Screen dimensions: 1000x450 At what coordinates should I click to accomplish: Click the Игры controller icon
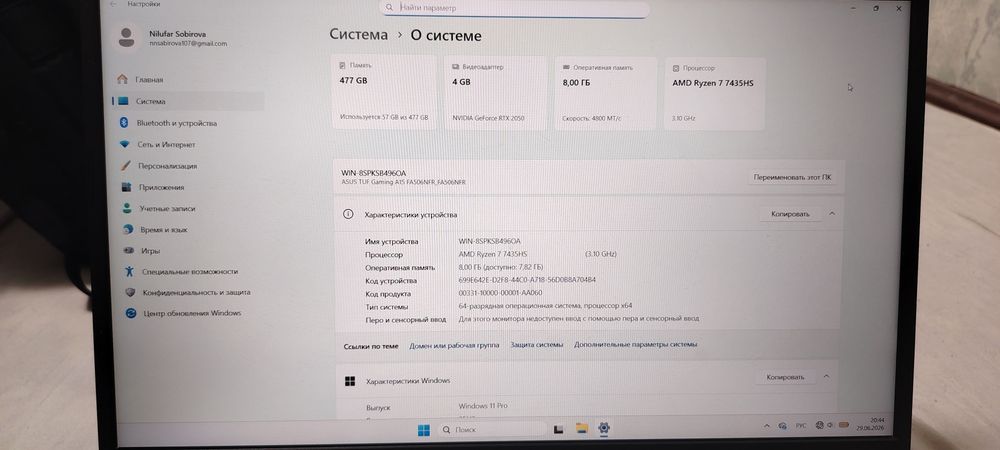[129, 251]
